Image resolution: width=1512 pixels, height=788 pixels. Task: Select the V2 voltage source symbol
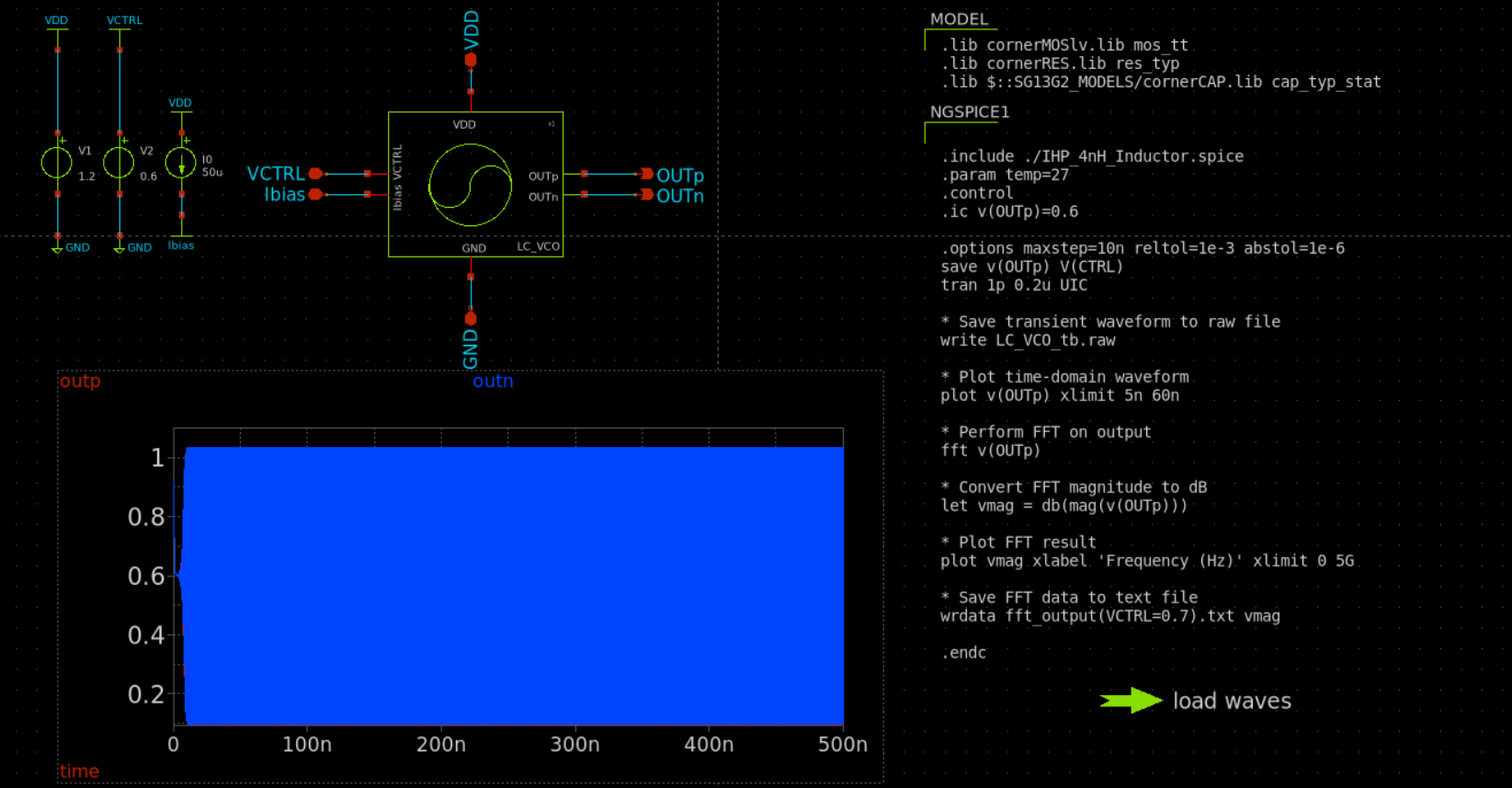119,163
